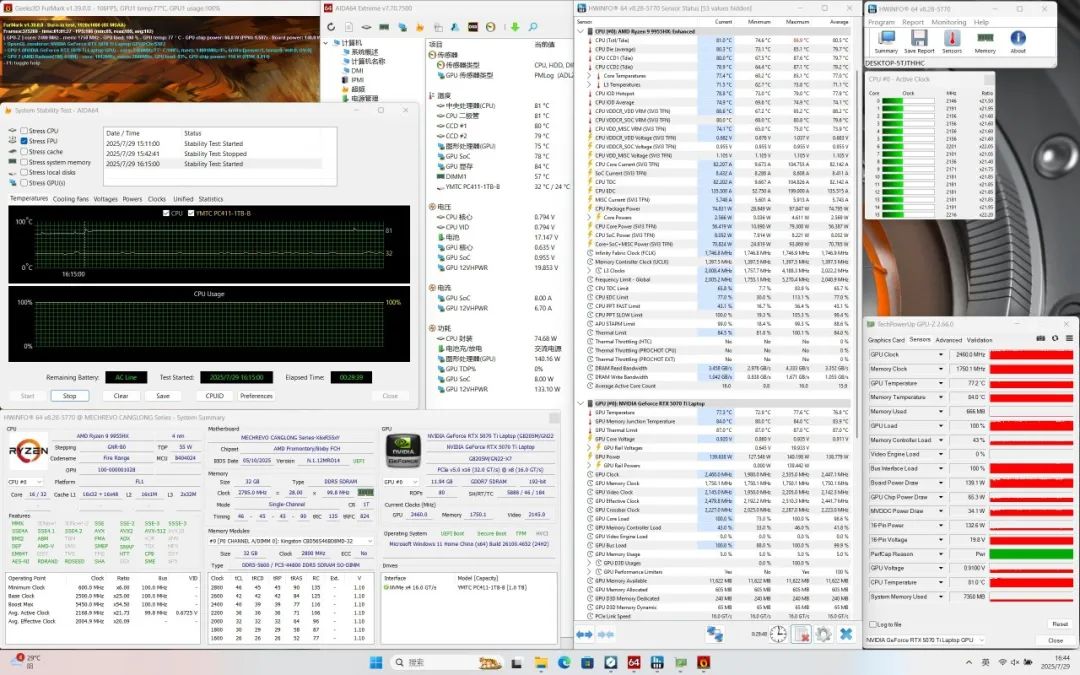Uncheck Stress FPU checkbox
Viewport: 1080px width, 675px height.
pyautogui.click(x=24, y=141)
